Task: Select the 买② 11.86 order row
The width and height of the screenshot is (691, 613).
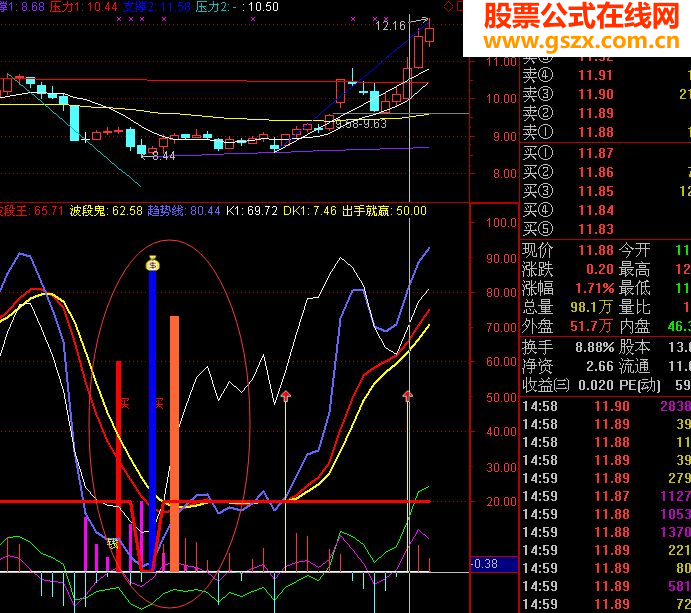Action: (606, 172)
